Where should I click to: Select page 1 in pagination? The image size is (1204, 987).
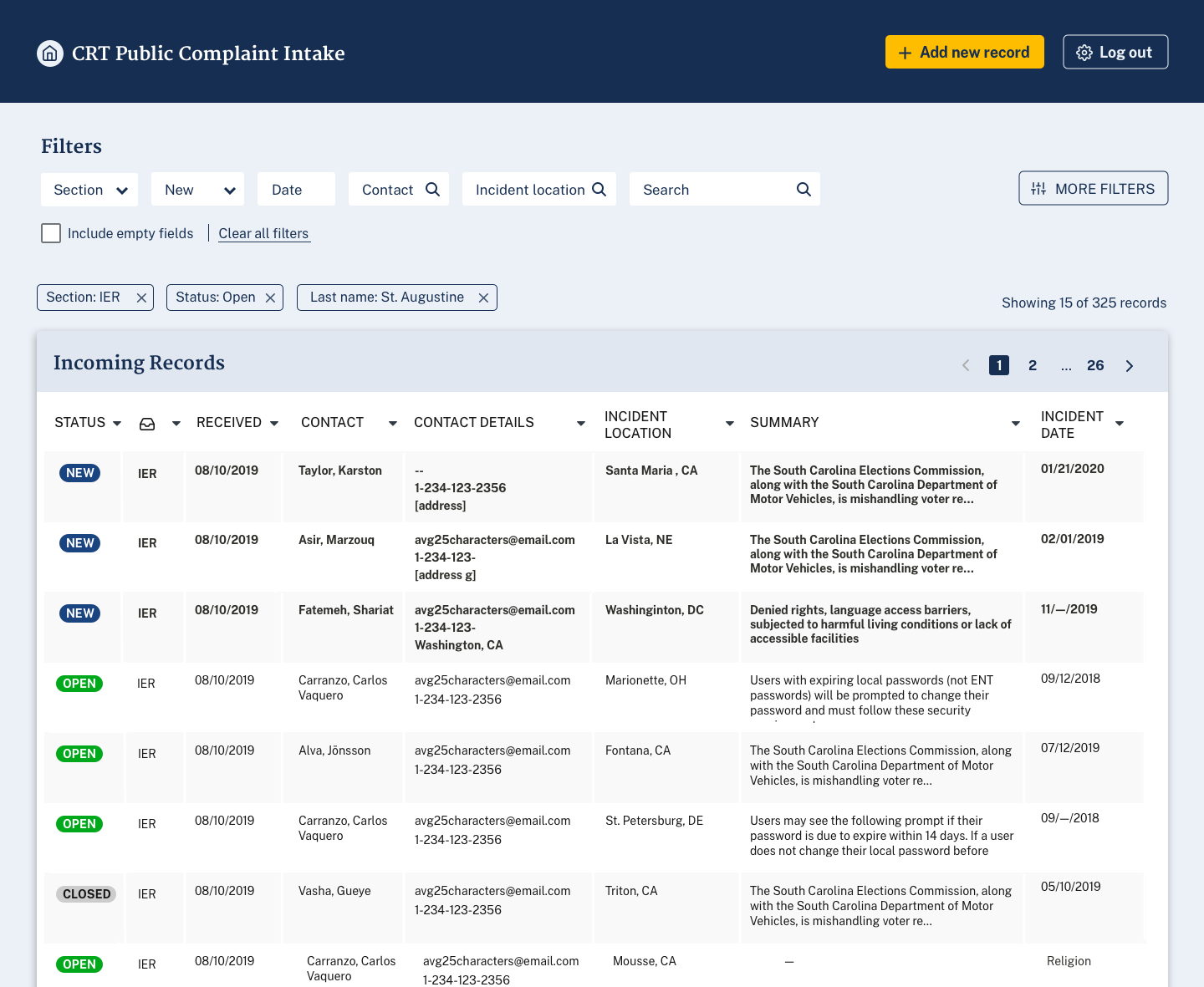pos(999,365)
